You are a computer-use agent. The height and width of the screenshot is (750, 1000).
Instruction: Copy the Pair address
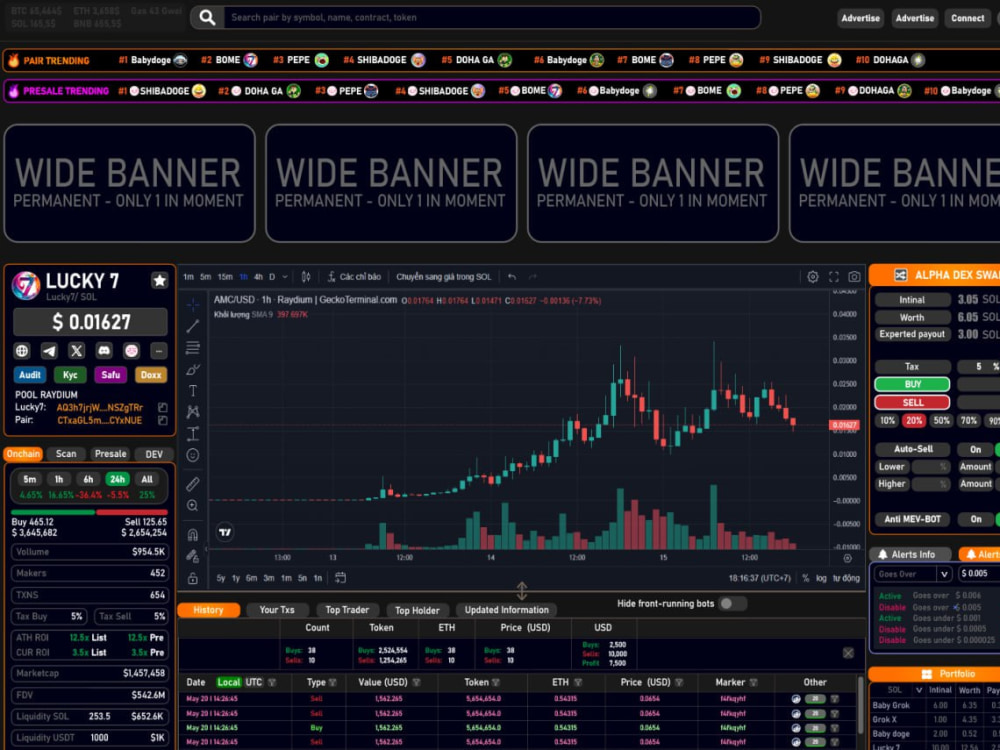point(163,420)
